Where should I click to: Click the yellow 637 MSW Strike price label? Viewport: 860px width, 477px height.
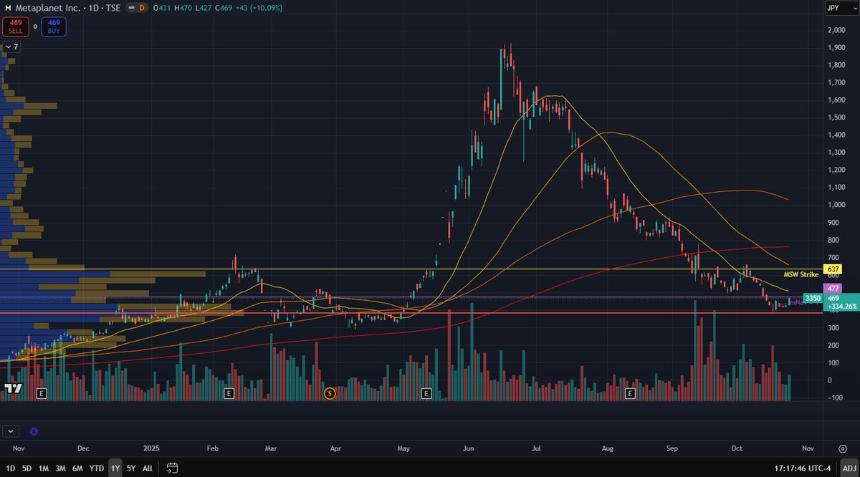coord(833,269)
